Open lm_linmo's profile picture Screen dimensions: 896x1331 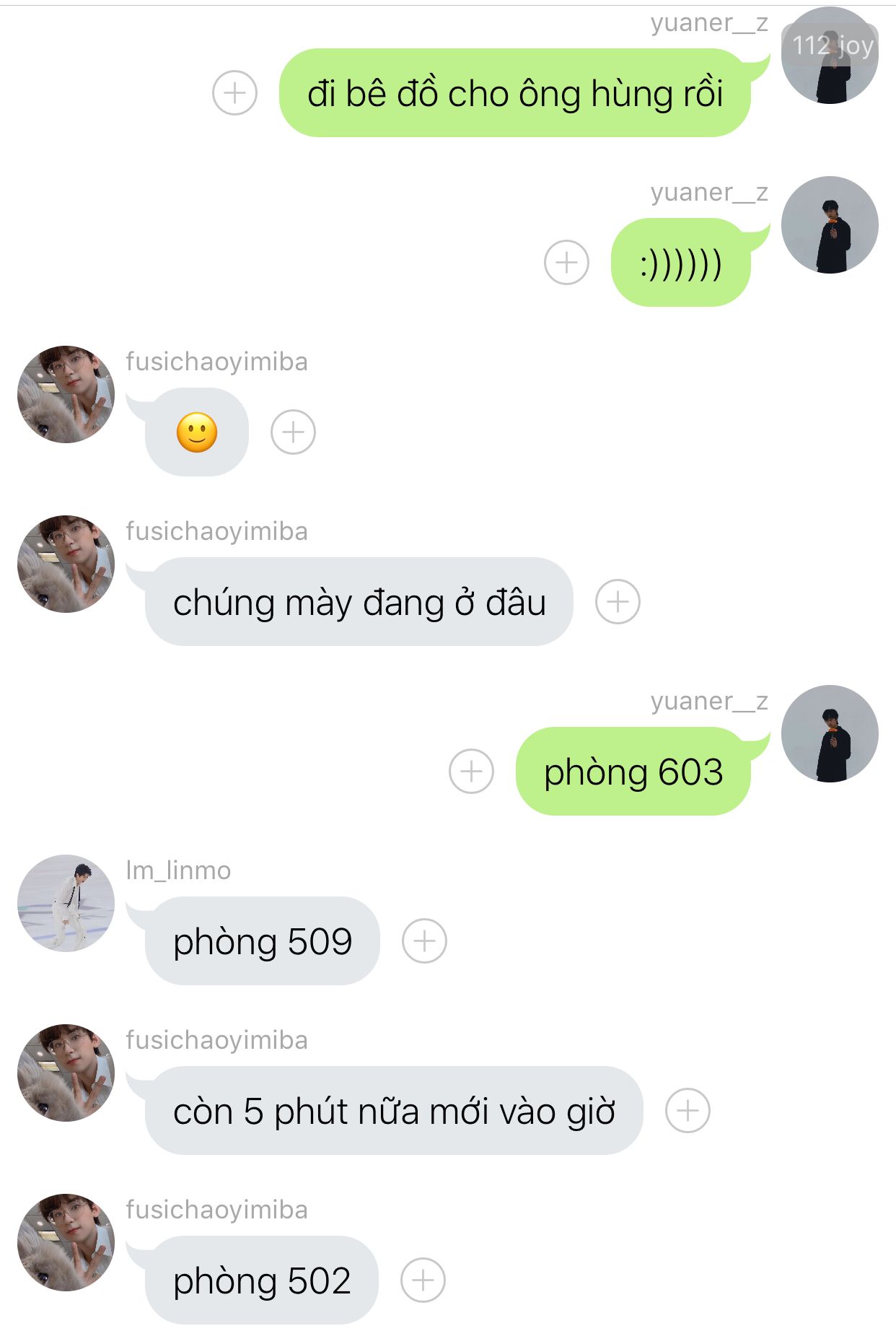(x=66, y=903)
